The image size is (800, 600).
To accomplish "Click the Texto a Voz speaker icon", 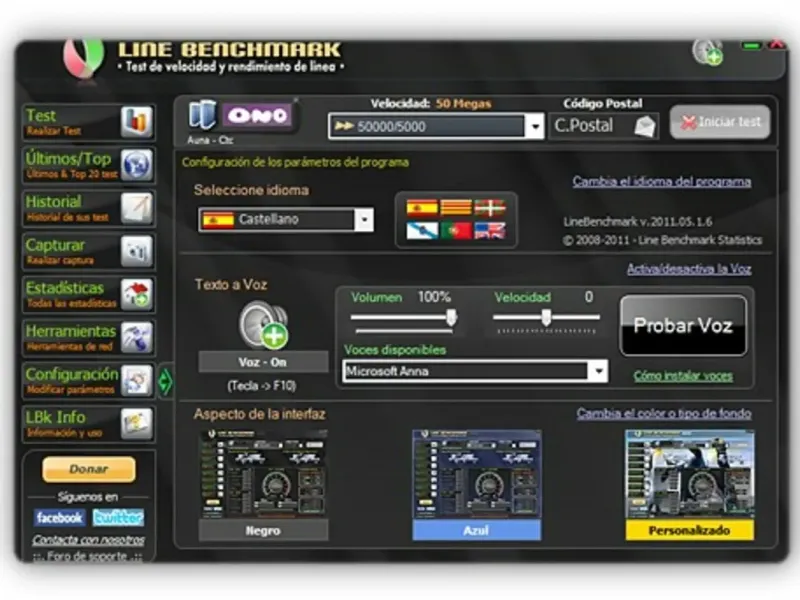I will point(263,325).
